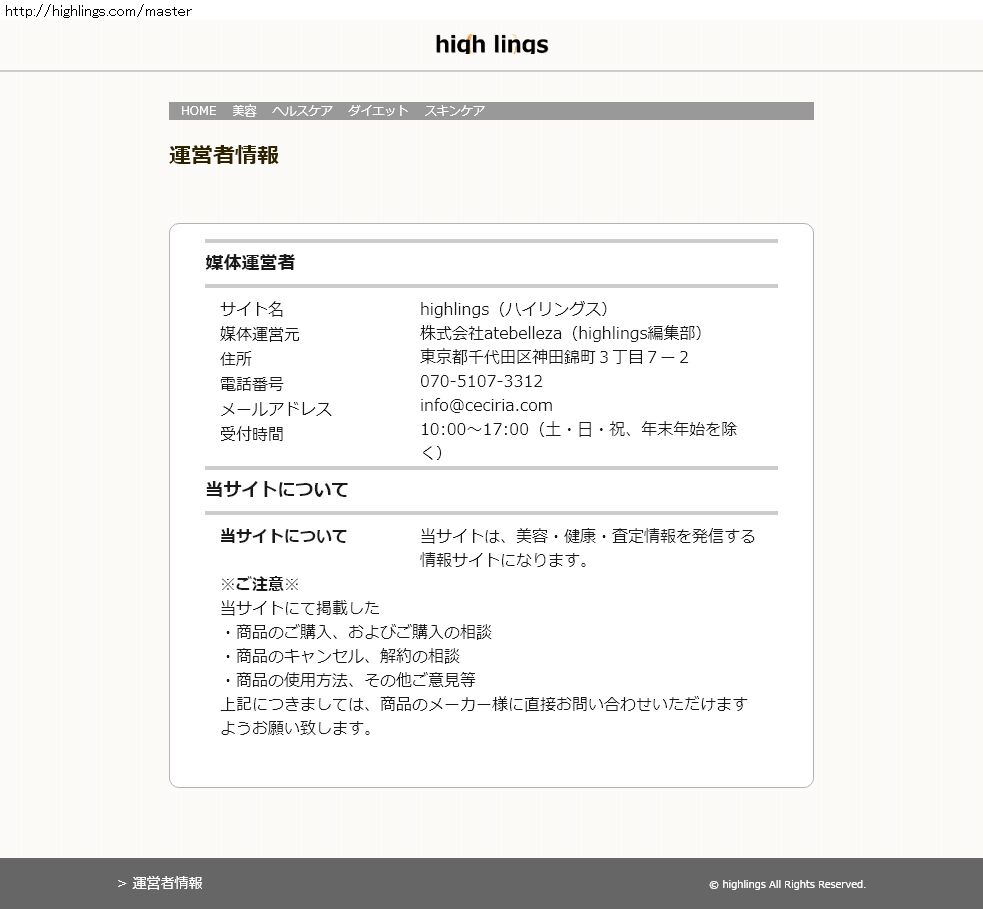
Task: Select the line starting 上記につきましては
Action: pyautogui.click(x=484, y=704)
